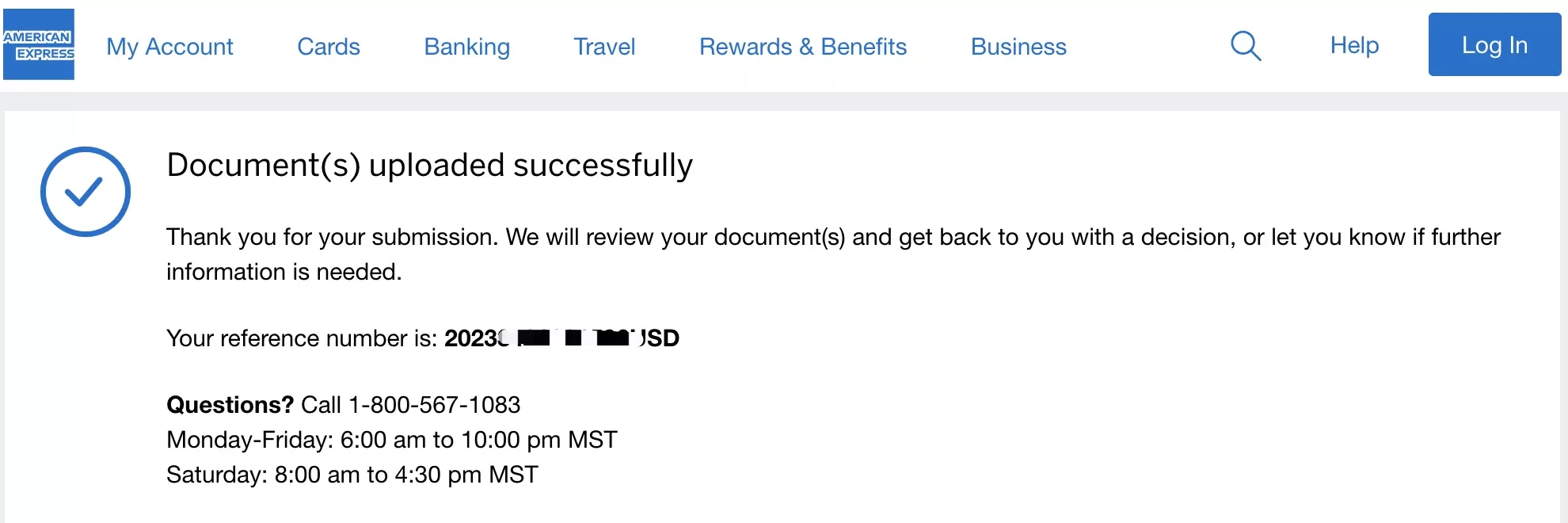
Task: Click the "Your reference number is:" label
Action: point(302,338)
